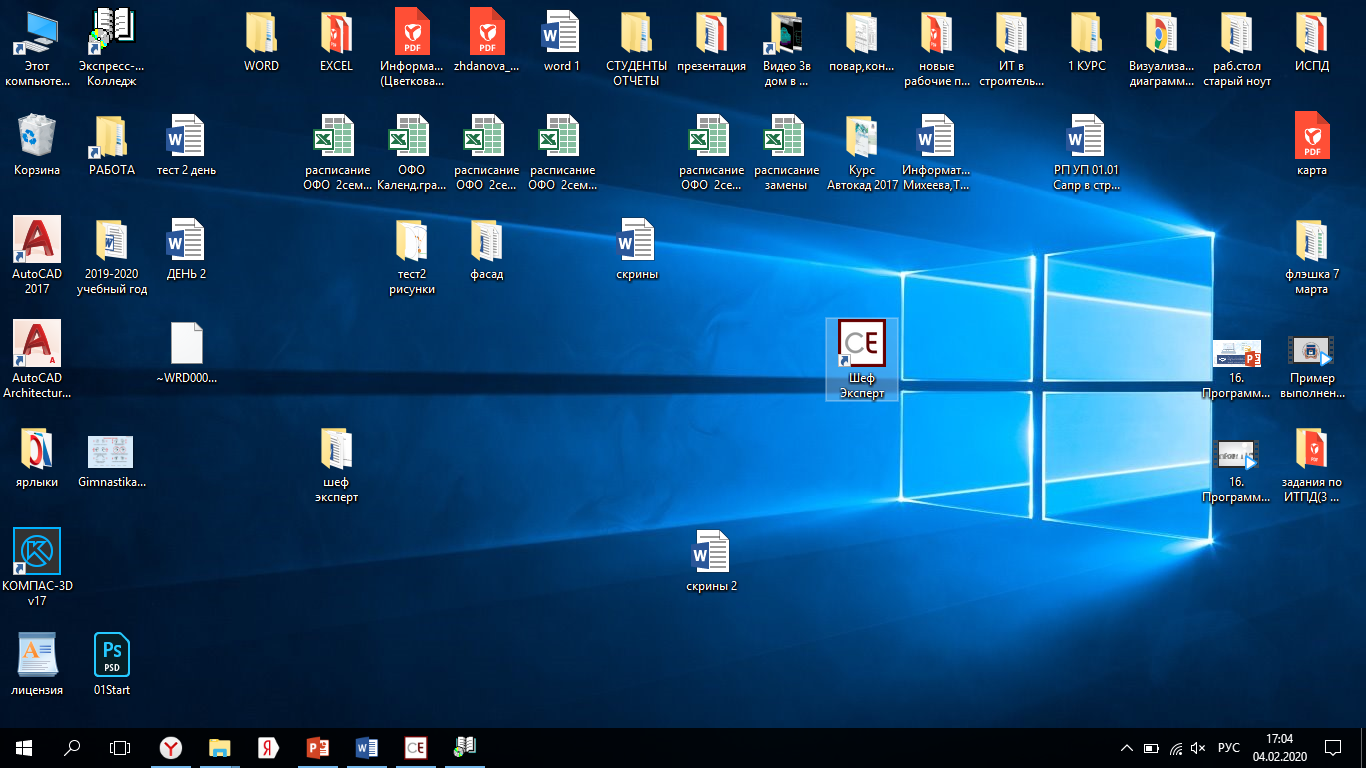Screen dimensions: 1366x768
Task: Select the фасад folder
Action: [x=487, y=250]
